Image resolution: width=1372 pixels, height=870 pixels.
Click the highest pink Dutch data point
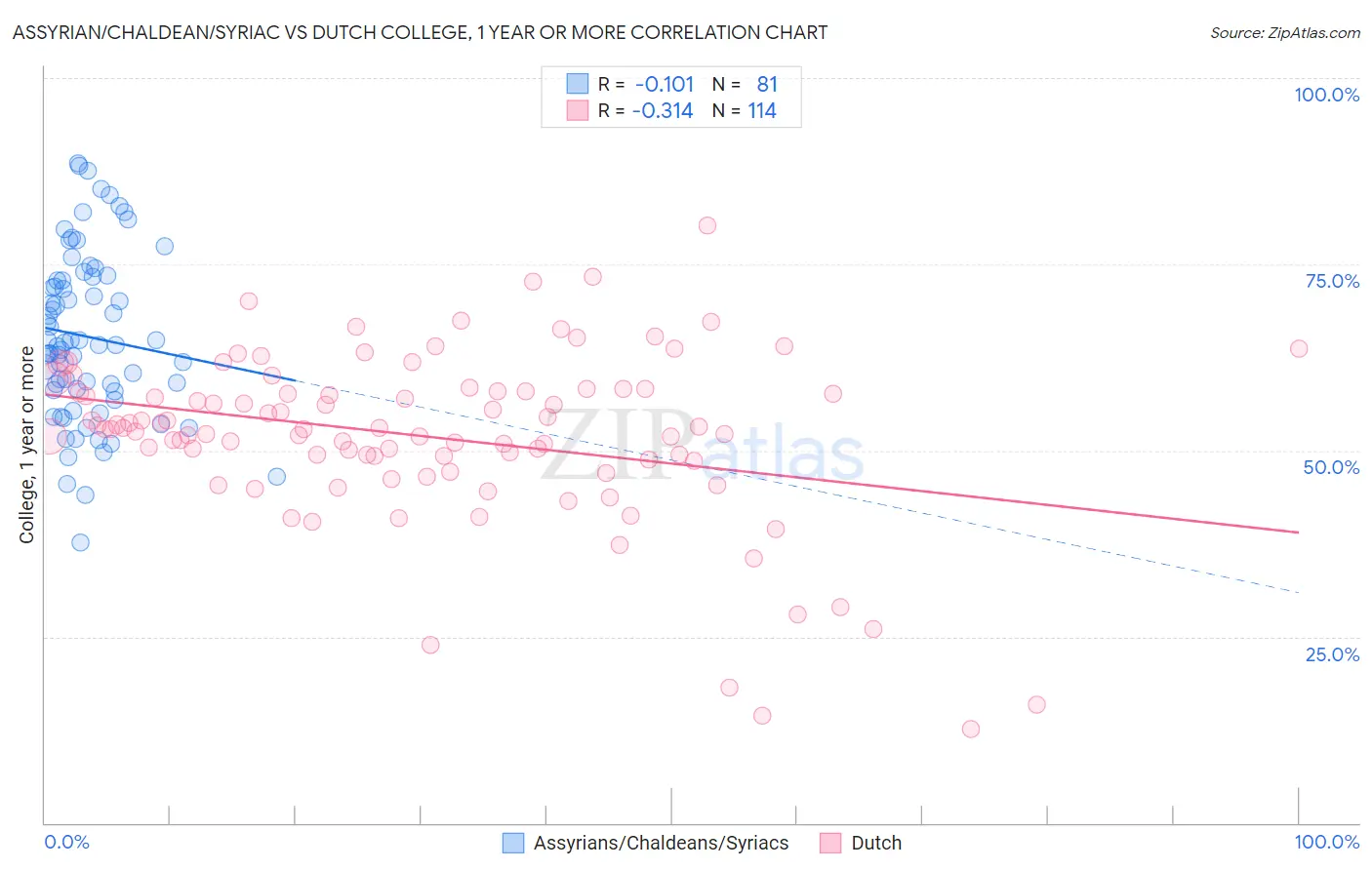(707, 225)
